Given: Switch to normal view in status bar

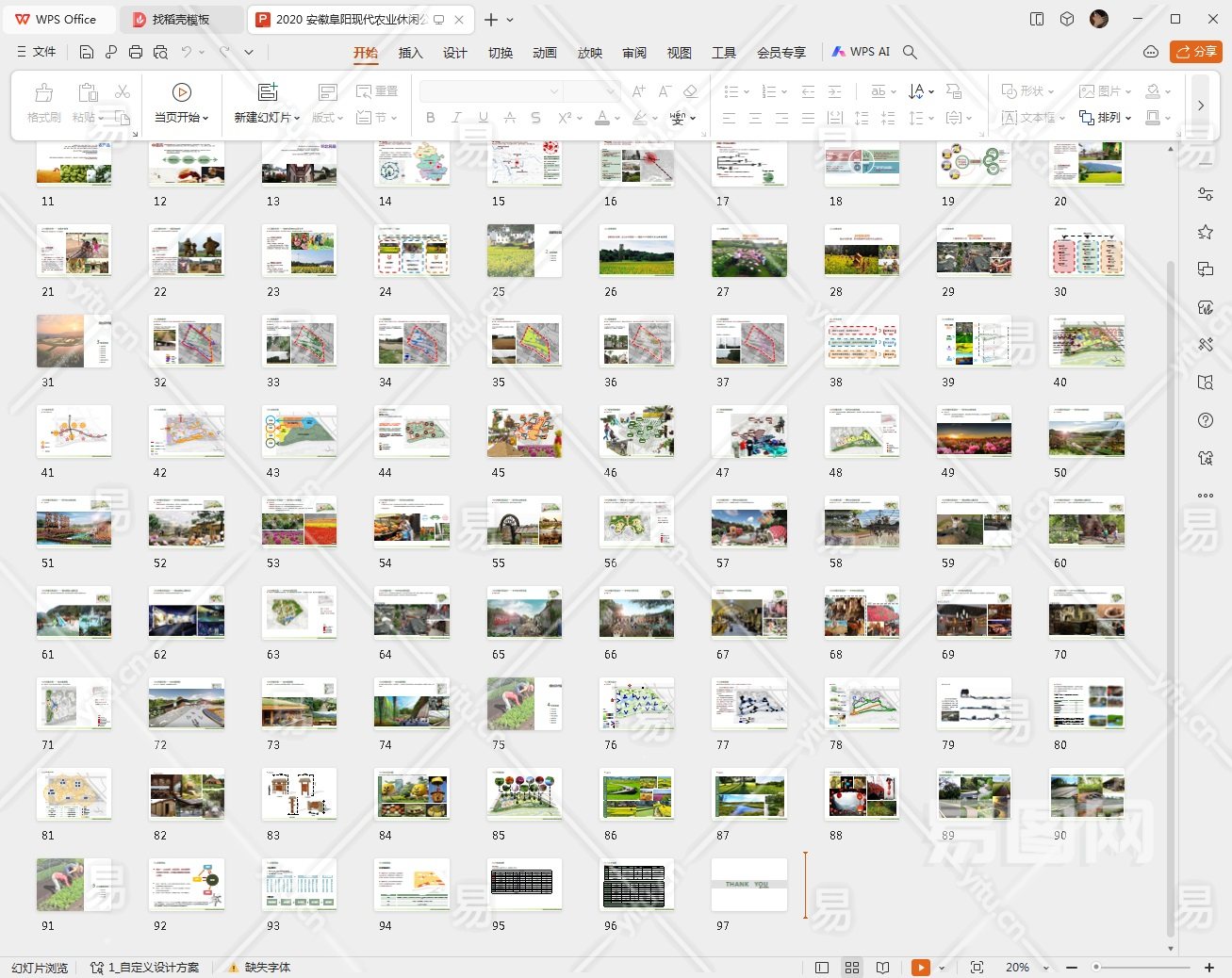Looking at the screenshot, I should tap(822, 968).
